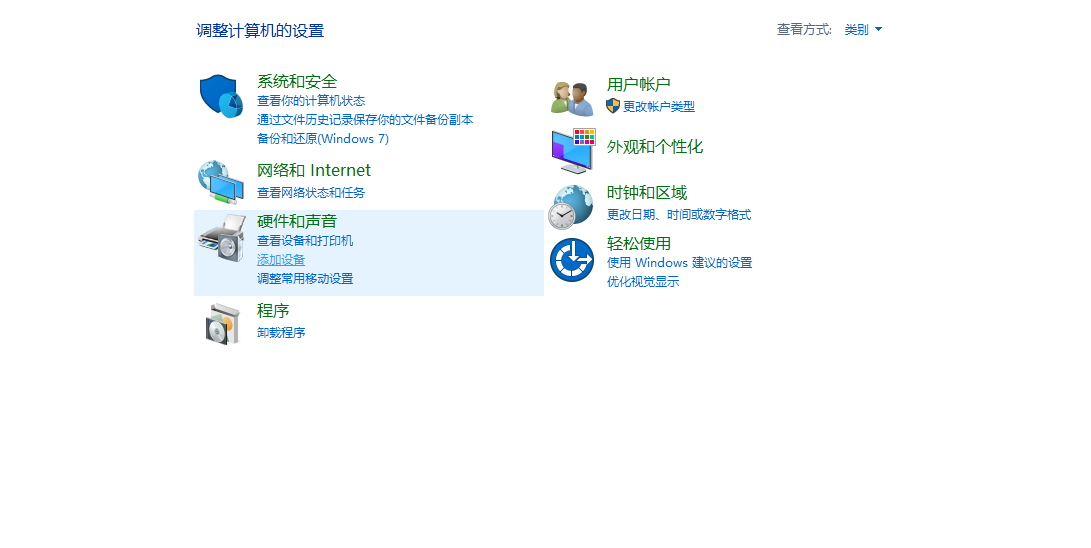Viewport: 1091px width, 548px height.
Task: Click 通过文件历史记录保存你的文件备份副本 link
Action: pyautogui.click(x=365, y=120)
